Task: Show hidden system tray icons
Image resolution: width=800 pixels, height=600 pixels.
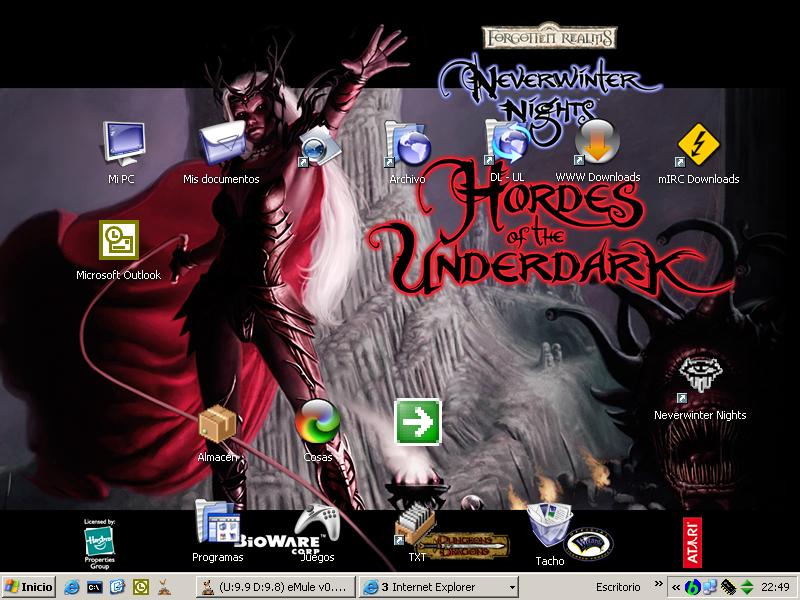Action: point(676,587)
